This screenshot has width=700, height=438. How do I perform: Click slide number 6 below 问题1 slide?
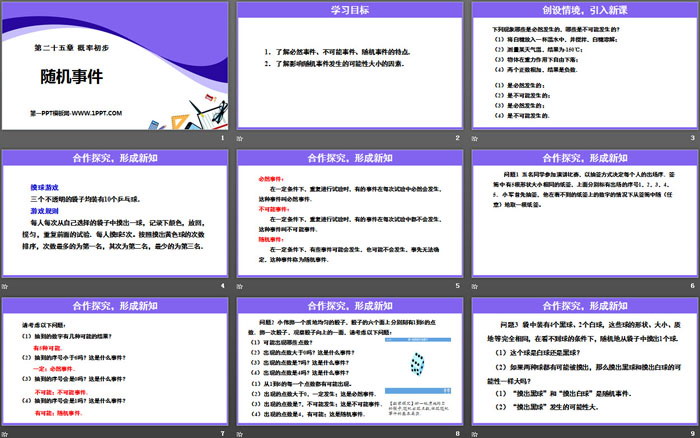(692, 286)
